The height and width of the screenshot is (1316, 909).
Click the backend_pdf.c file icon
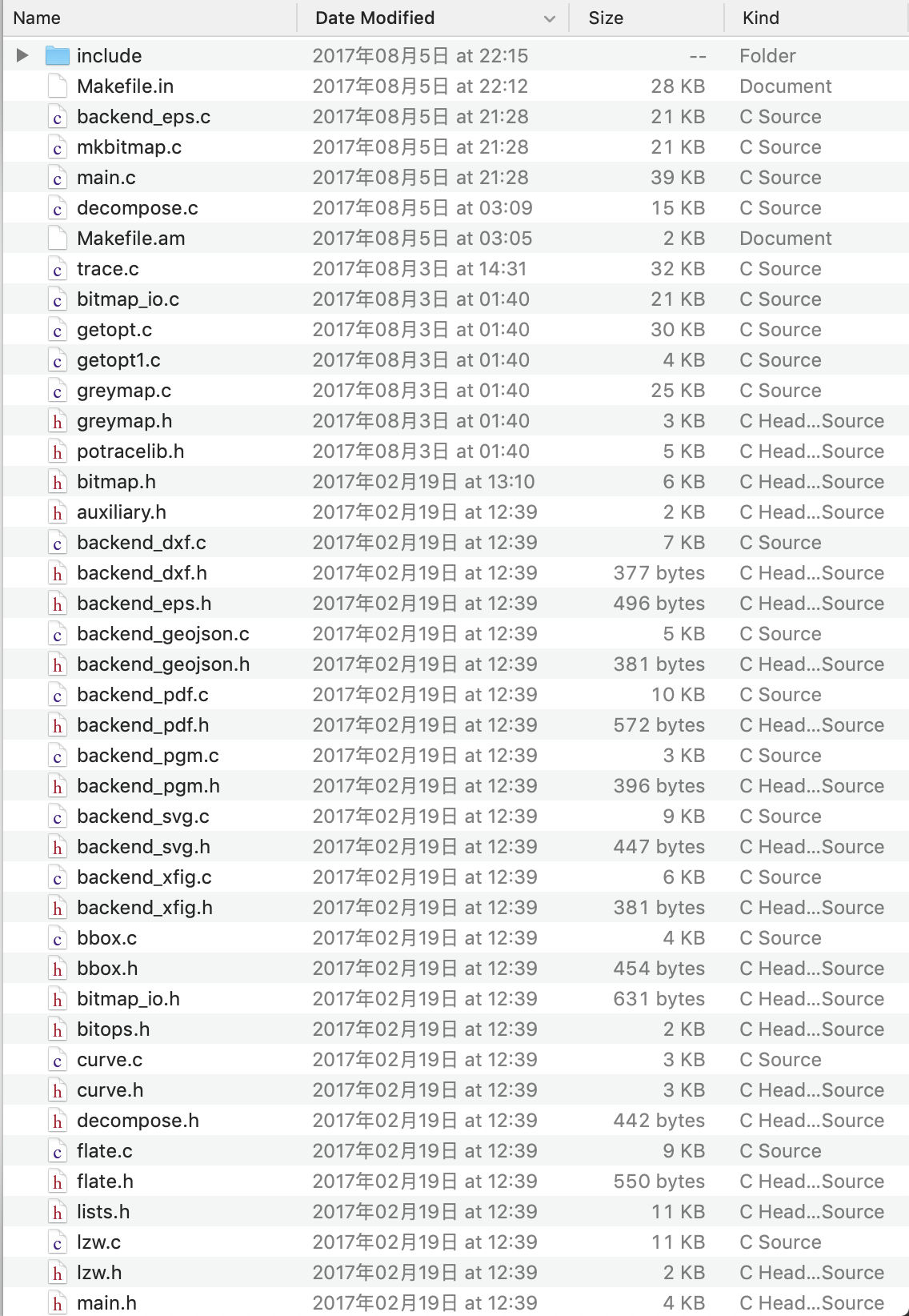[58, 694]
